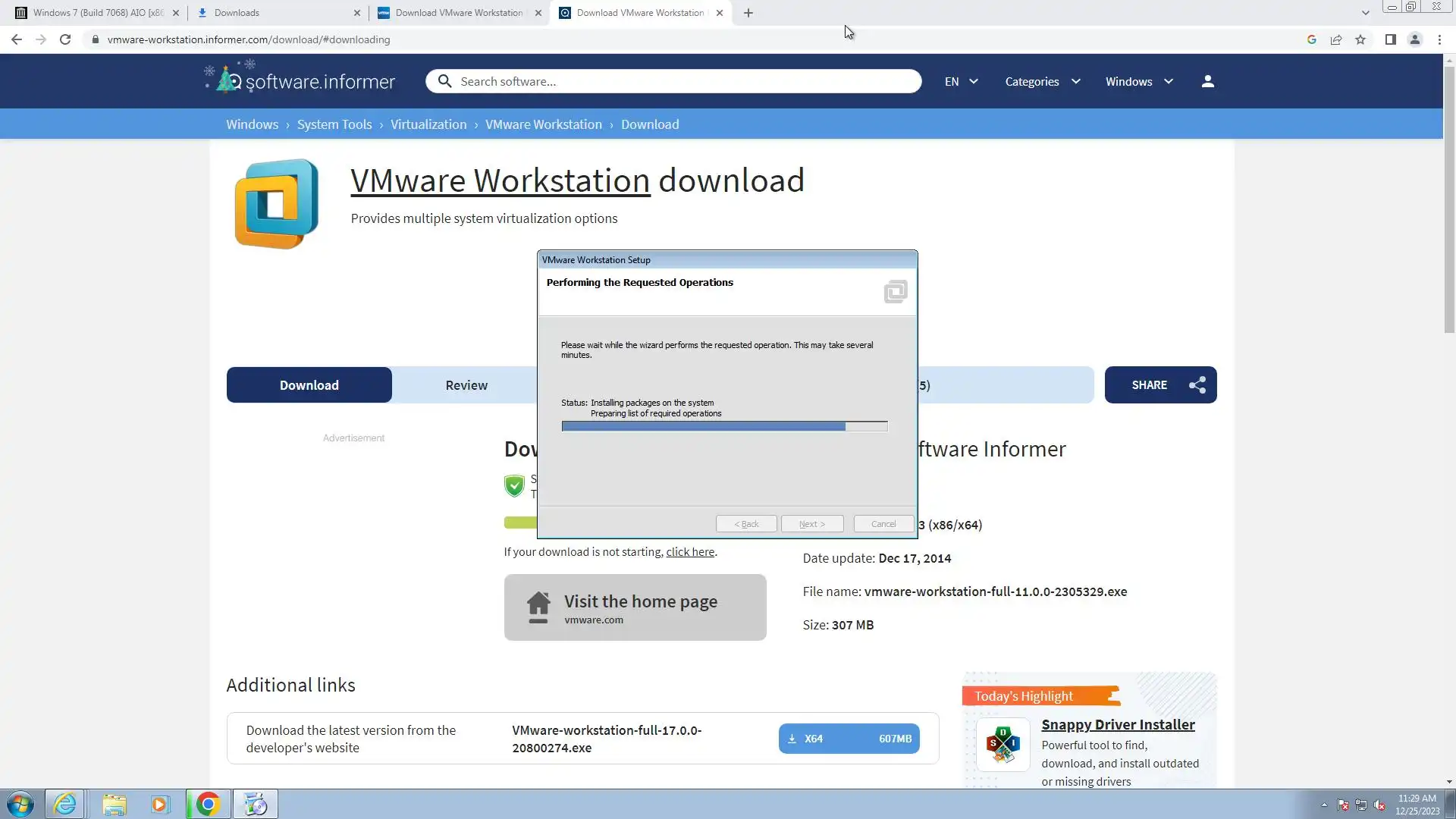Open Chrome side panel icon
The image size is (1456, 819).
pyautogui.click(x=1390, y=39)
